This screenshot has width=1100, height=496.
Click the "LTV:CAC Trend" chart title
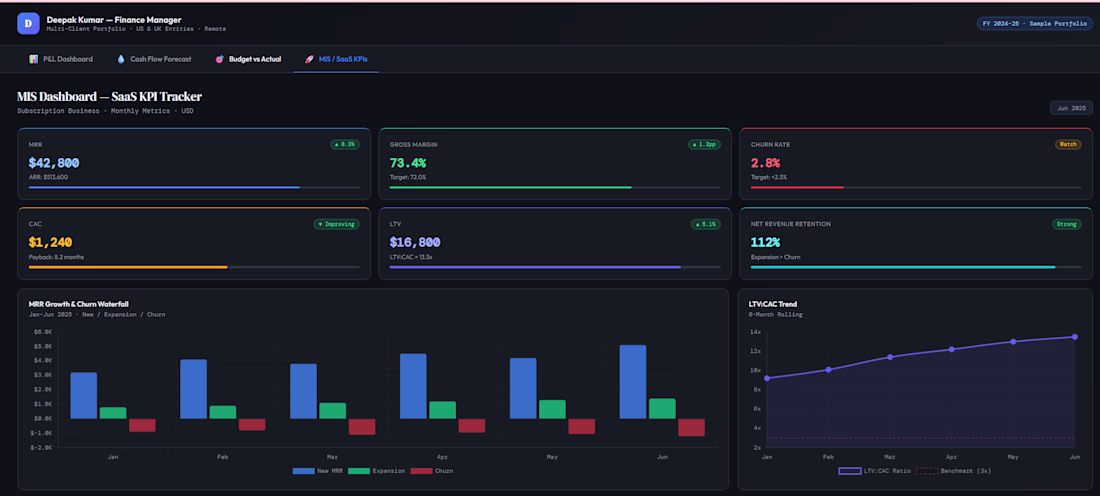point(773,304)
